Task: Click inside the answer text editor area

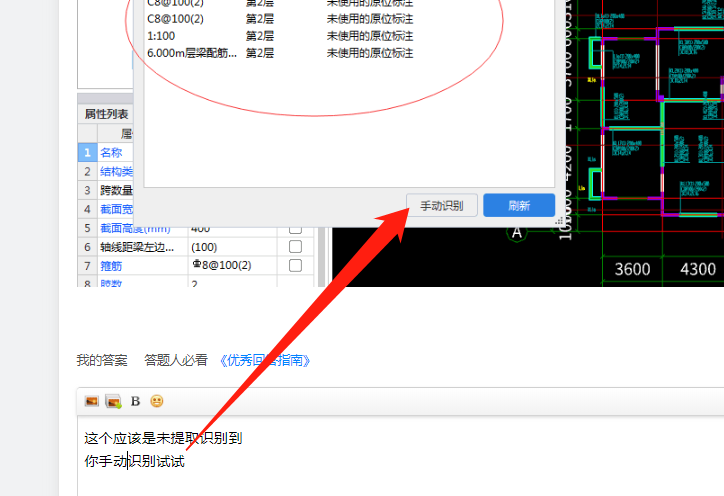Action: coord(400,456)
